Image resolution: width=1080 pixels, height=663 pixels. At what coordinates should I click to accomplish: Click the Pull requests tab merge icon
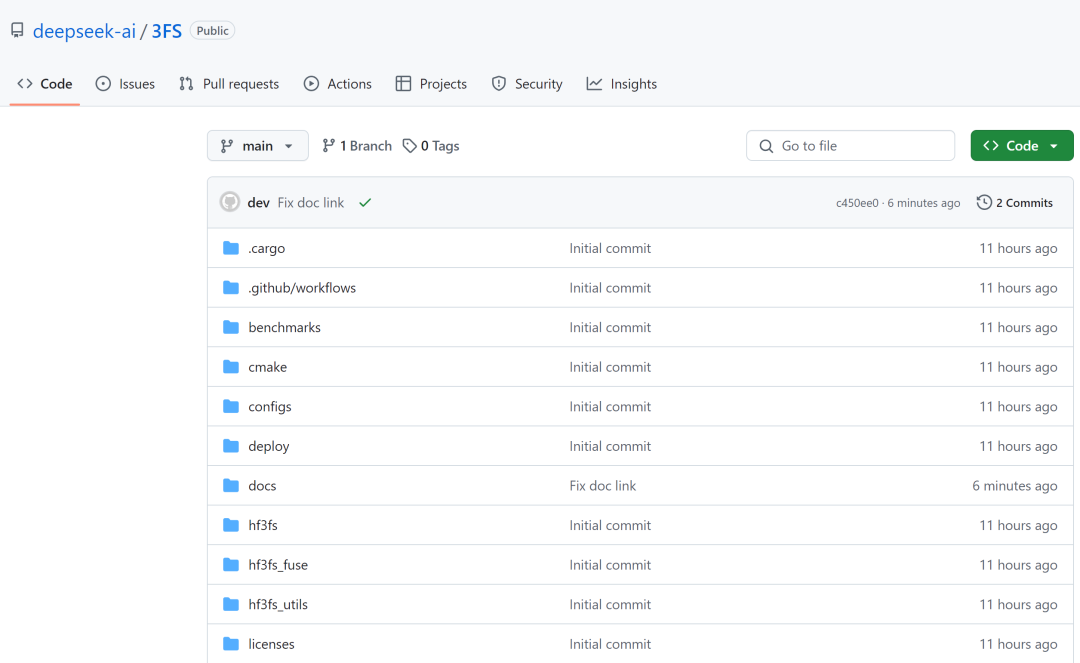pyautogui.click(x=186, y=84)
